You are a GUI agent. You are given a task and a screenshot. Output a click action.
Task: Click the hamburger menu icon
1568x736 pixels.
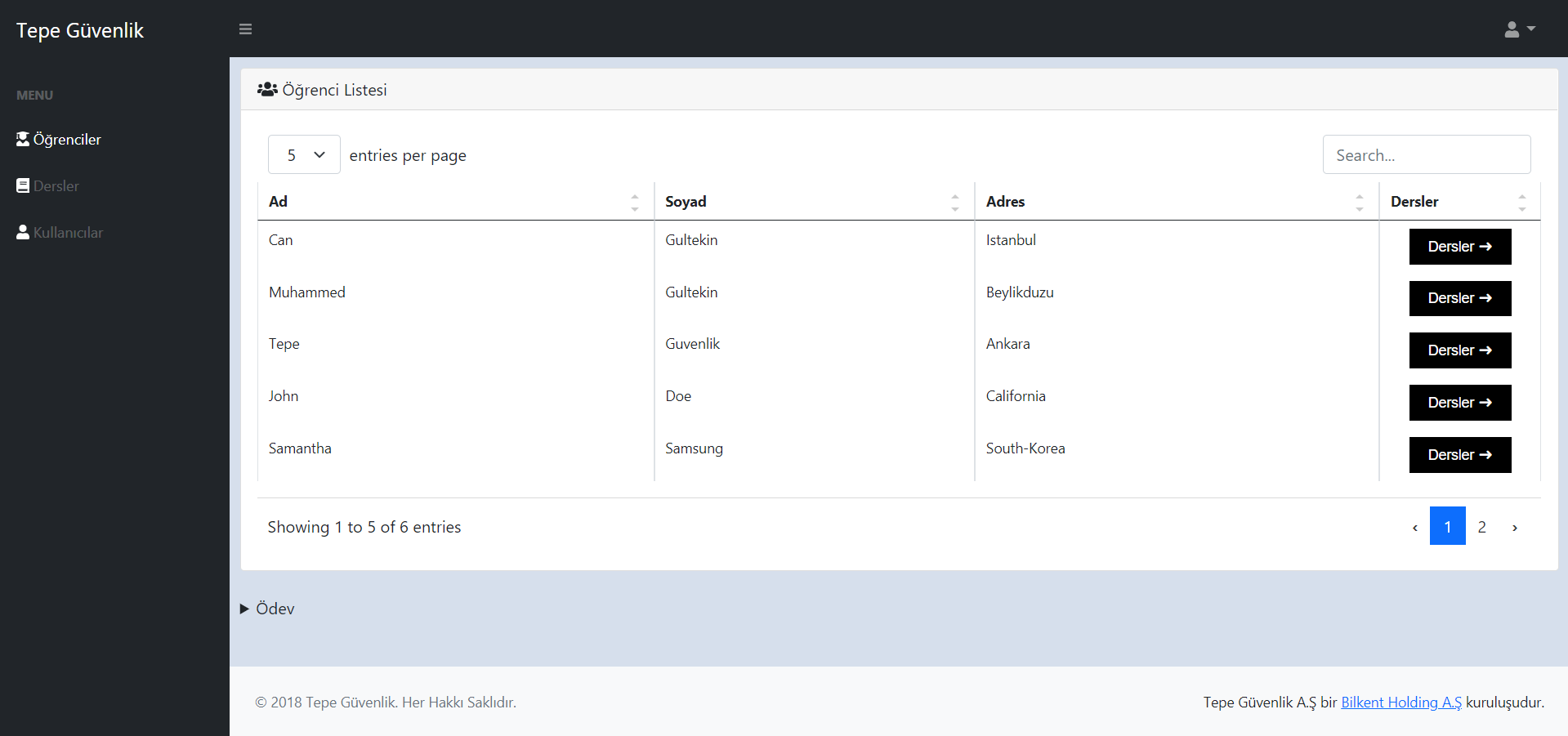tap(245, 29)
